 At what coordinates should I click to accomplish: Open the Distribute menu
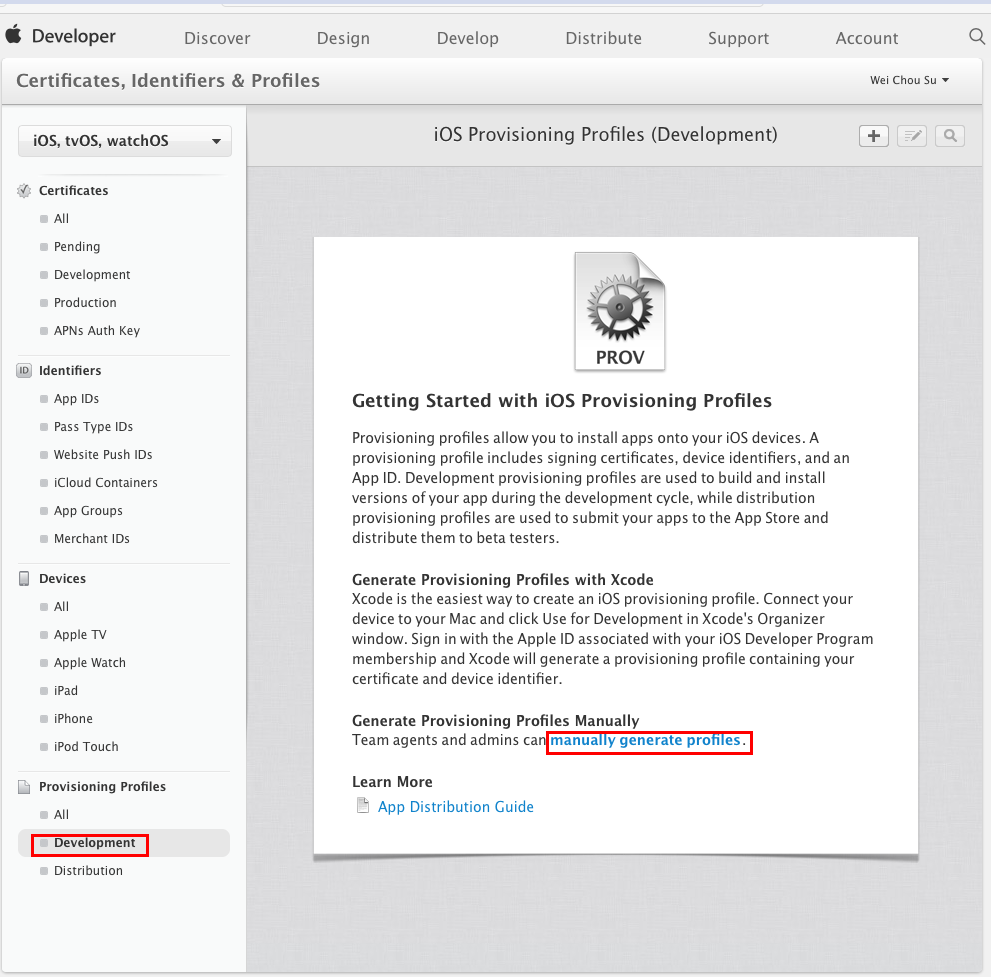pyautogui.click(x=604, y=39)
